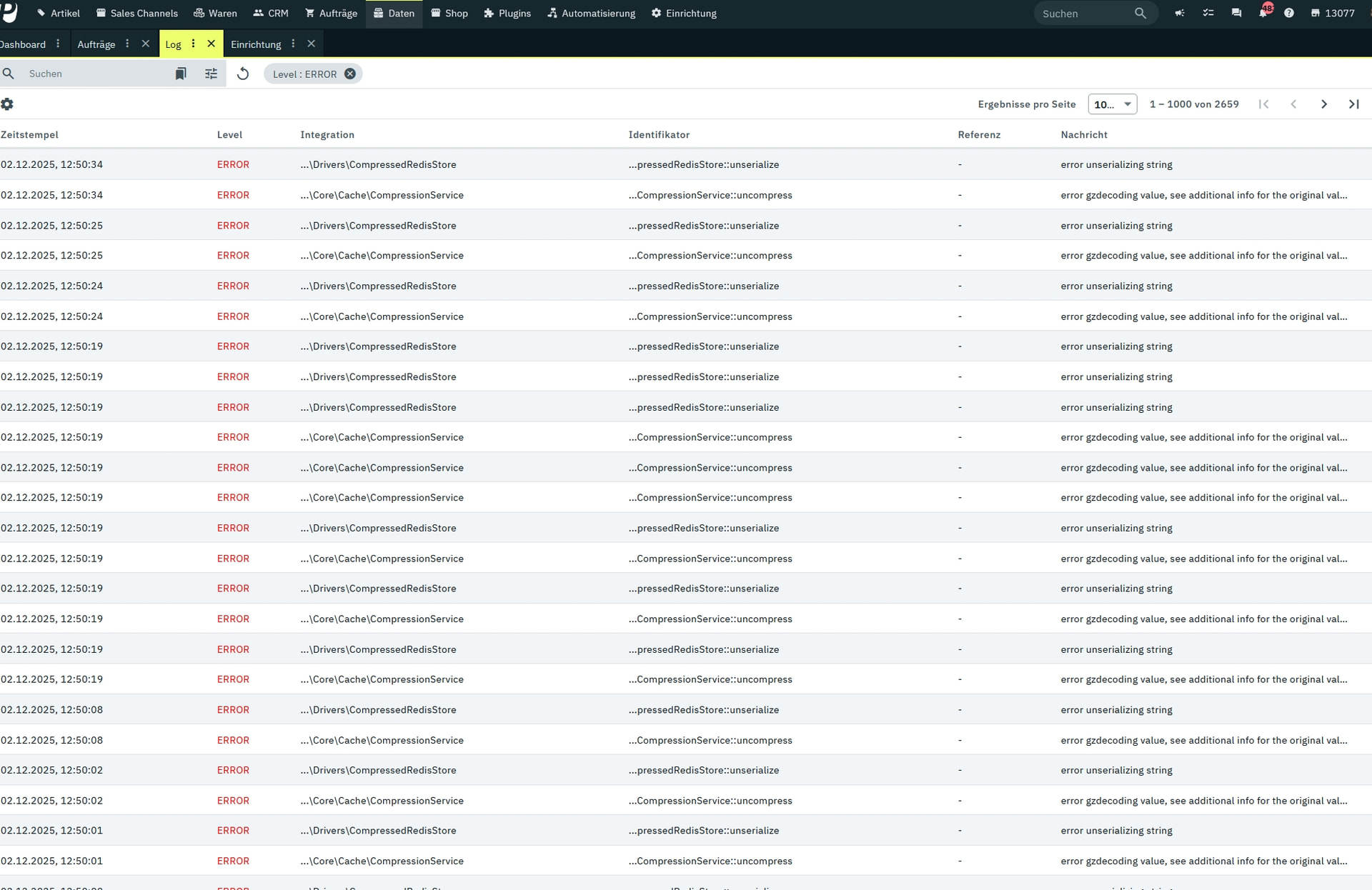This screenshot has width=1372, height=890.
Task: Open the table column settings gear
Action: (7, 104)
